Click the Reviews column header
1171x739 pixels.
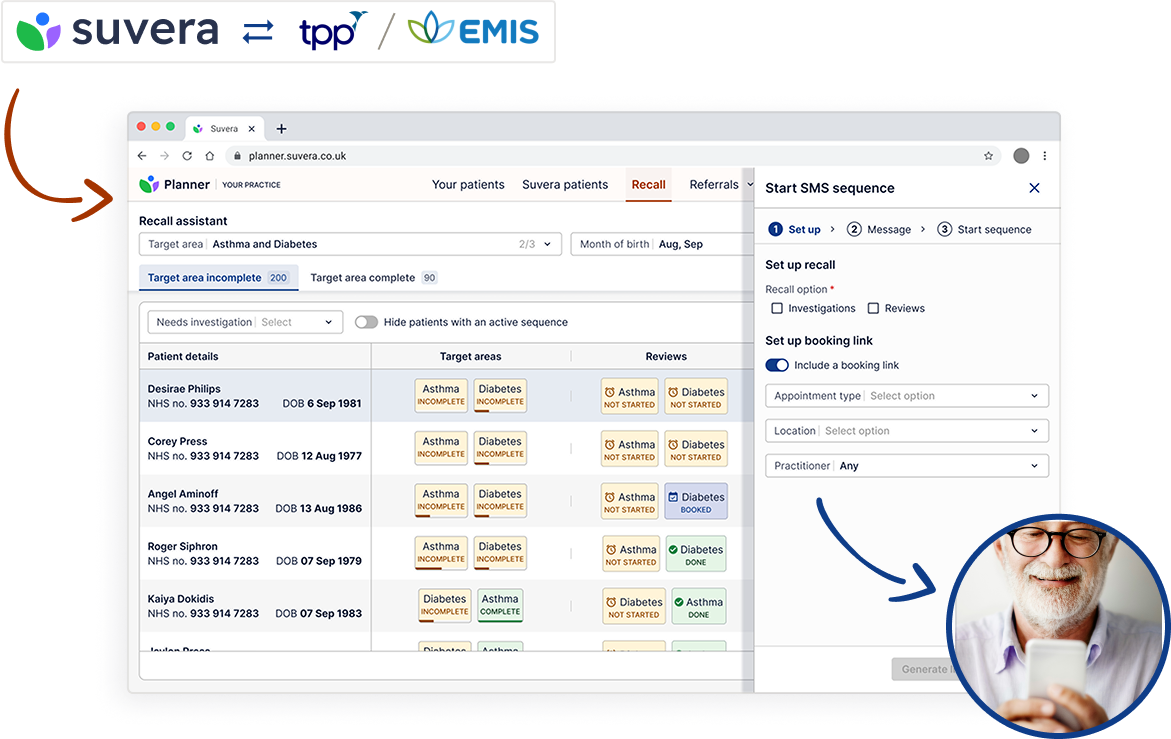pyautogui.click(x=666, y=356)
